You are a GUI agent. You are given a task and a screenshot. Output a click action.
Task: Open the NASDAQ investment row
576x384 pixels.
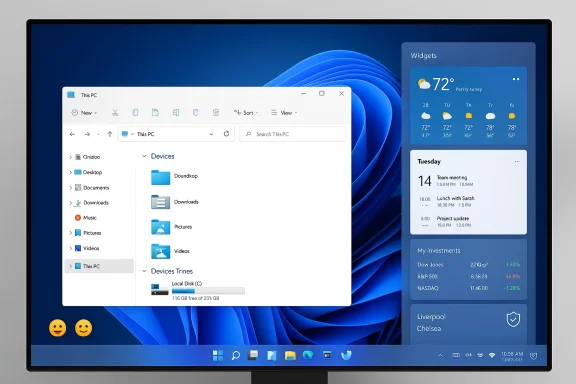click(x=468, y=288)
